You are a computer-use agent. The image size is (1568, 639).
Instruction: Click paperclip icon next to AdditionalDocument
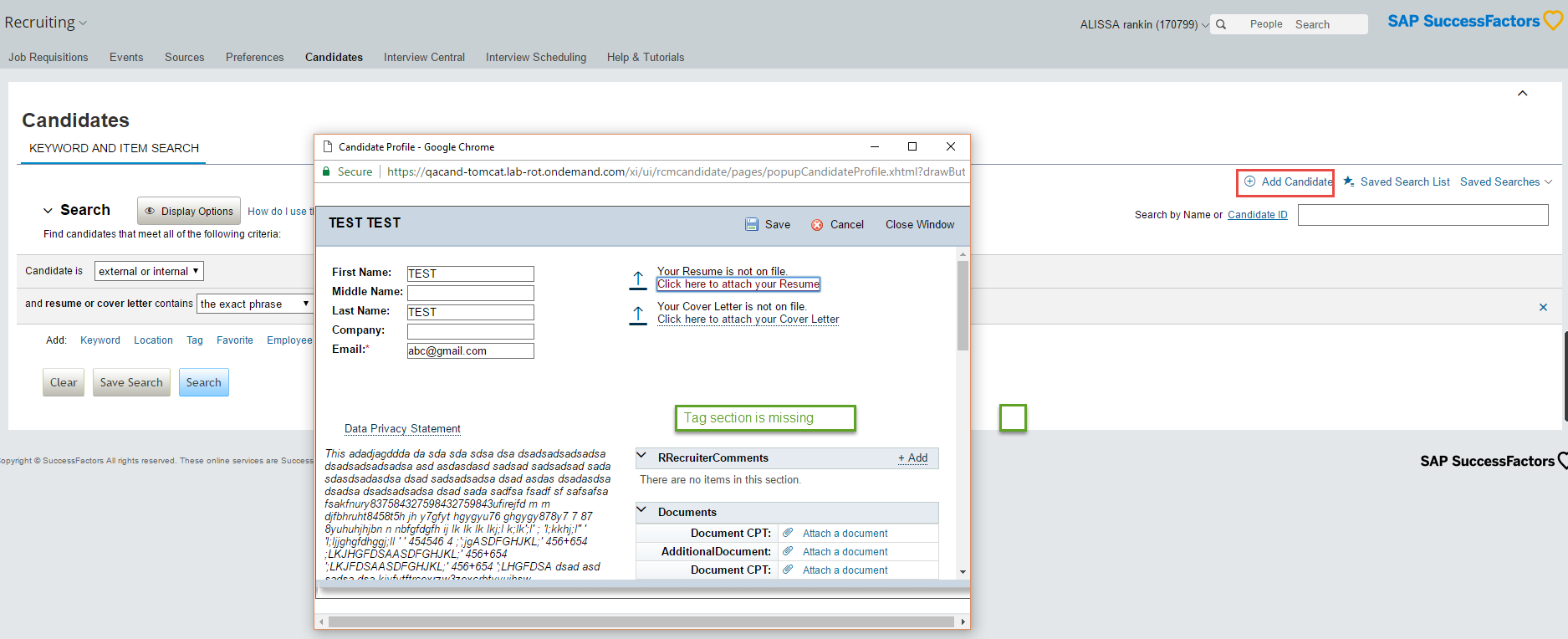[x=788, y=551]
